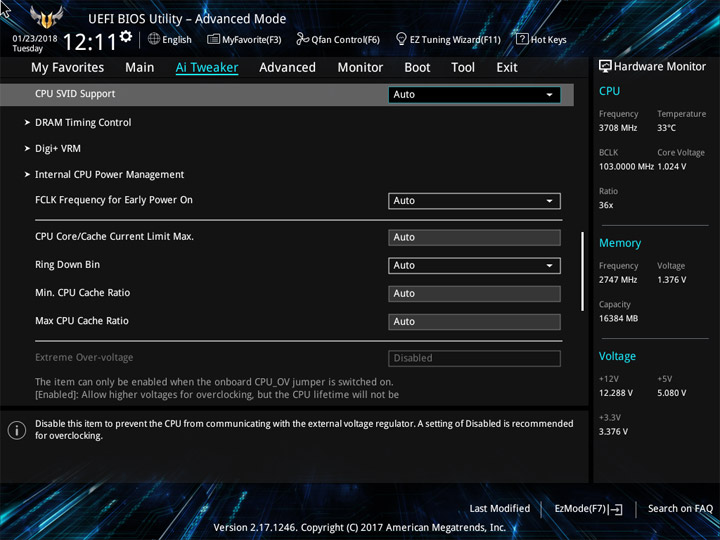Click the Extreme Over-voltage Disabled field
720x540 pixels.
tap(474, 358)
